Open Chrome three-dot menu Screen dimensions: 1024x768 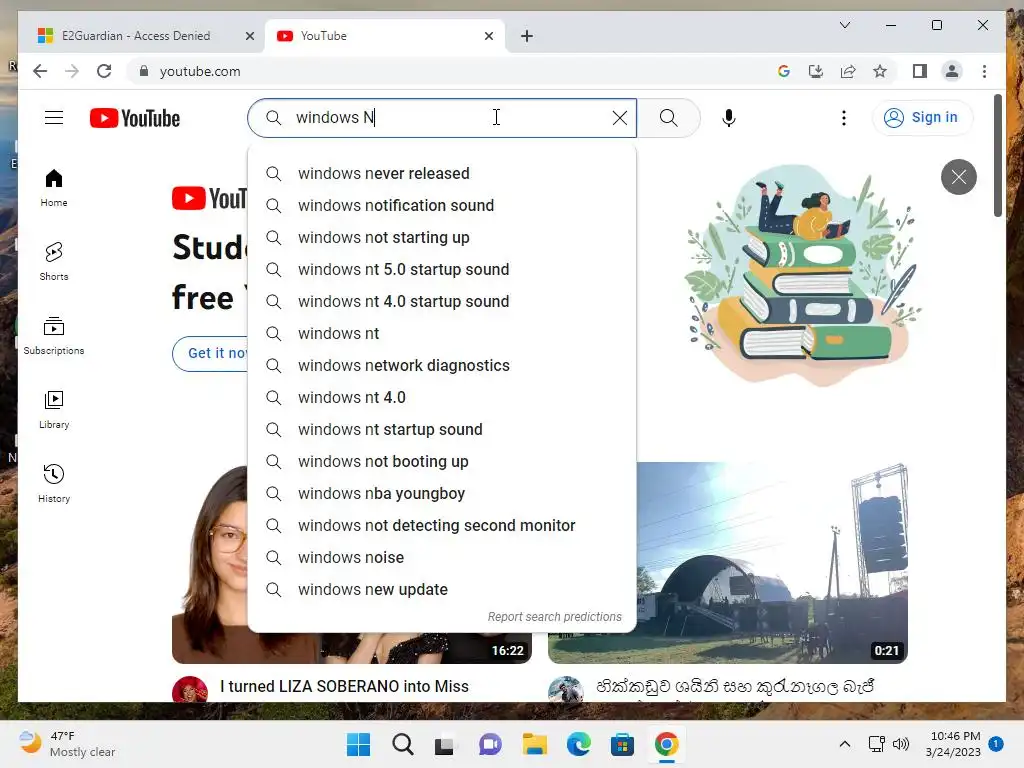click(984, 71)
